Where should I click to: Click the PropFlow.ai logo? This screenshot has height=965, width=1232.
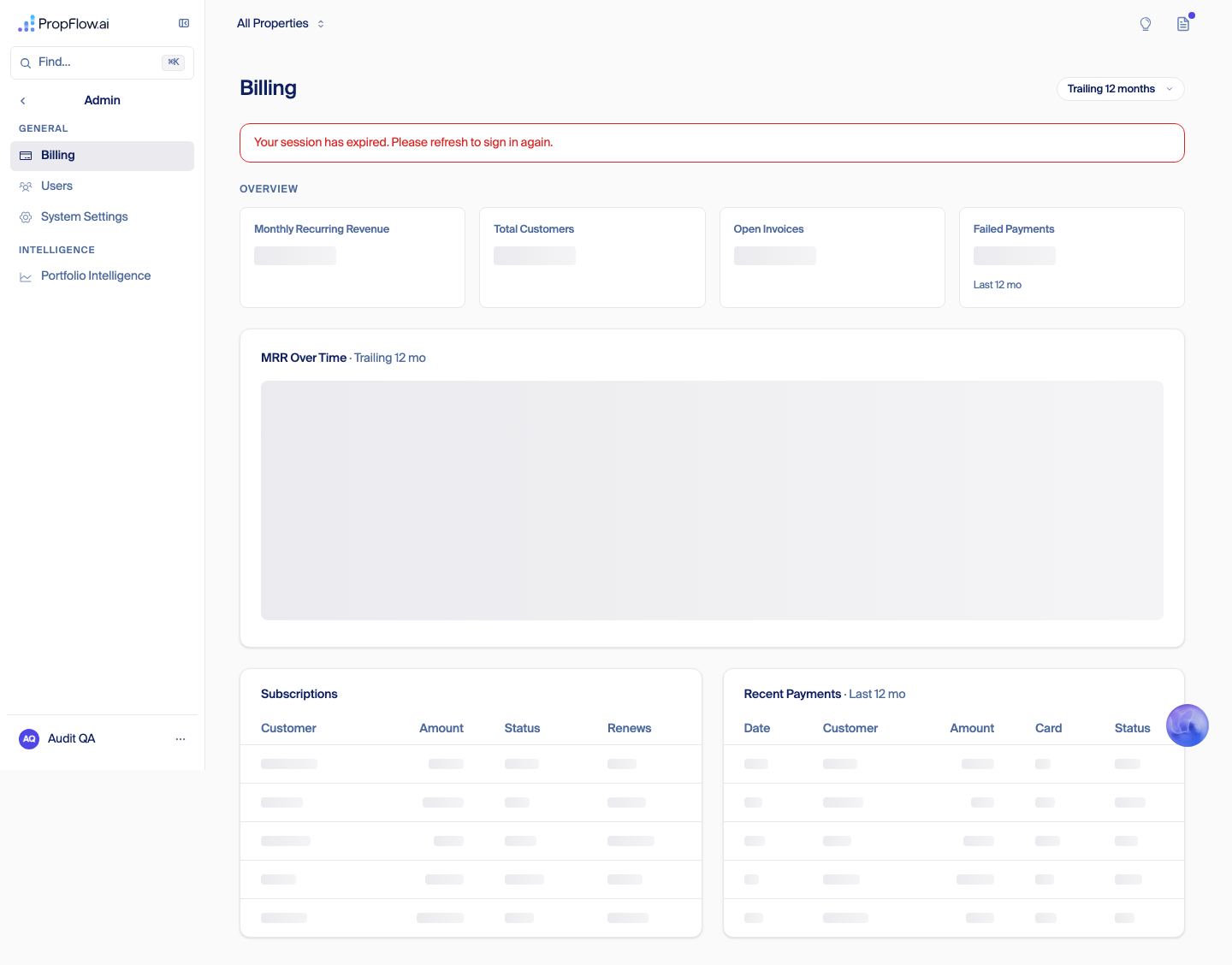tap(64, 24)
